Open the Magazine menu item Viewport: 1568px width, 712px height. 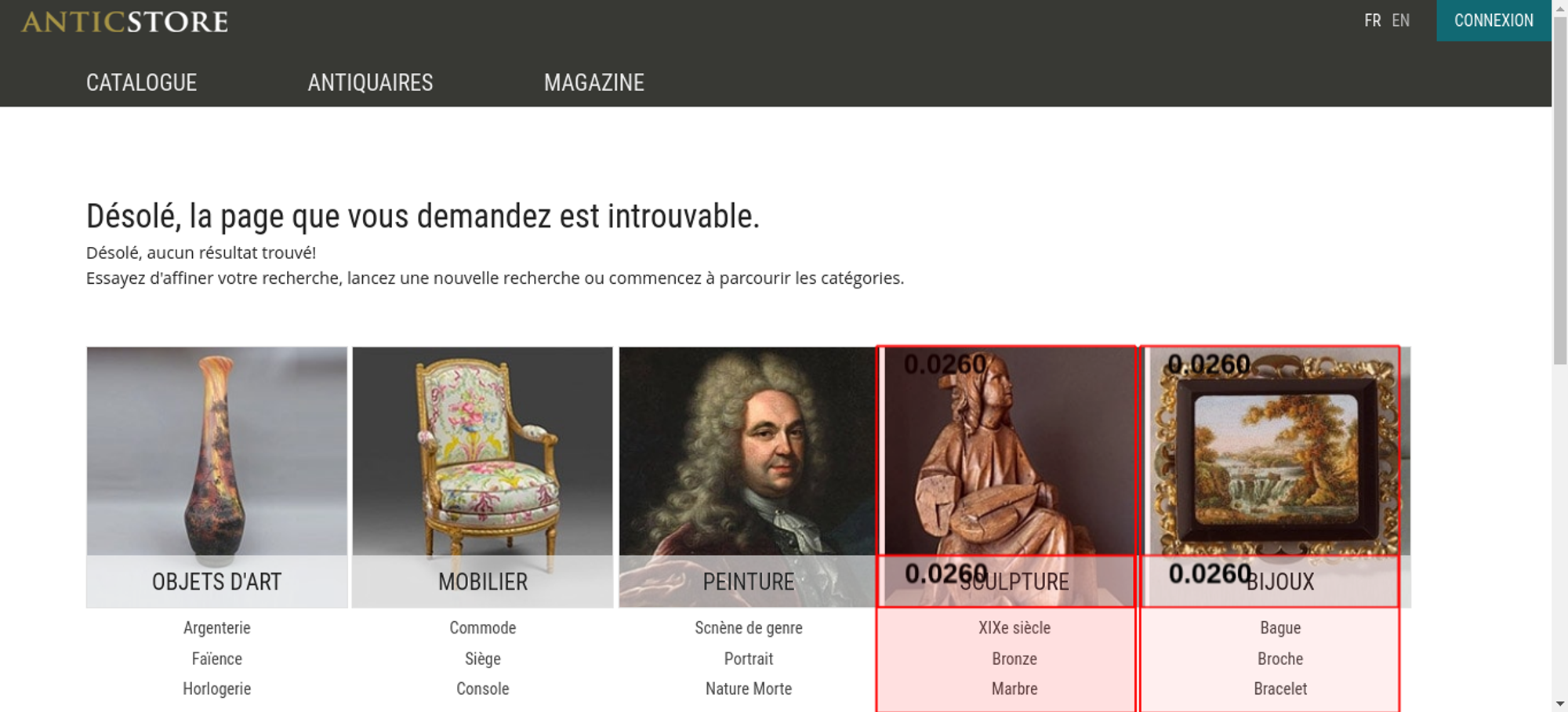(594, 82)
